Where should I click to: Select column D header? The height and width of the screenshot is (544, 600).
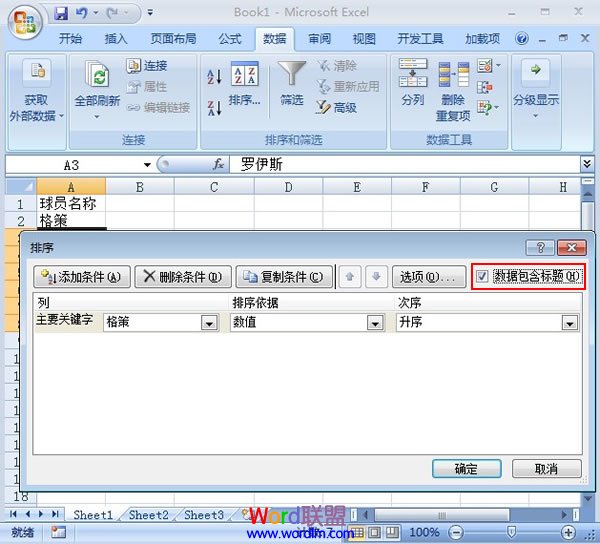(x=288, y=187)
